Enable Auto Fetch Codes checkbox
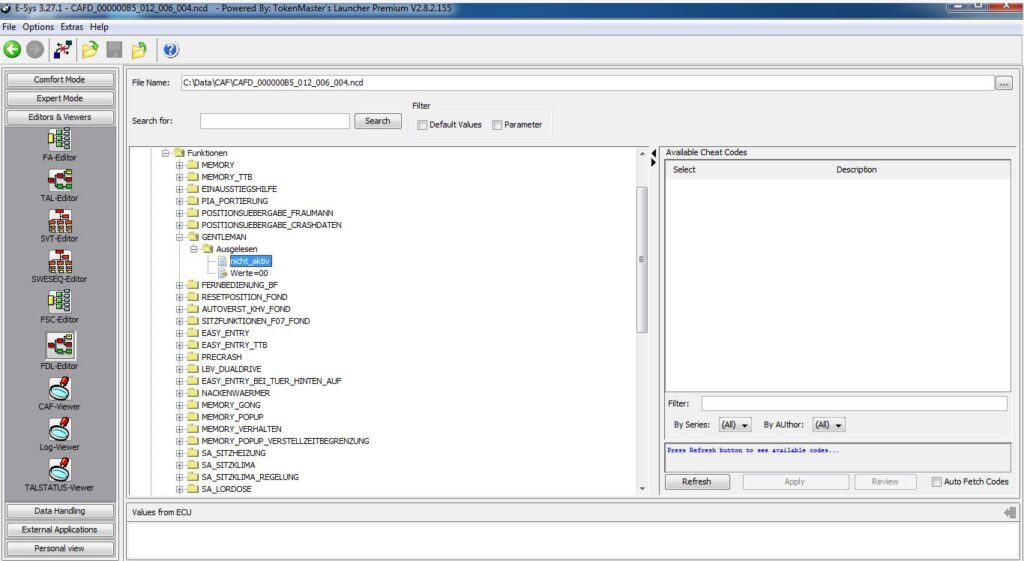1024x561 pixels. coord(936,482)
